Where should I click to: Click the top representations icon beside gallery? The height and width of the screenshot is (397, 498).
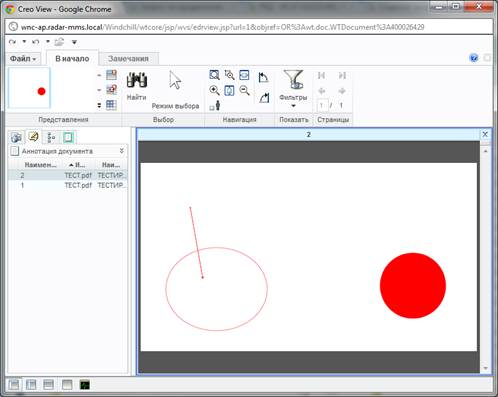pyautogui.click(x=111, y=75)
